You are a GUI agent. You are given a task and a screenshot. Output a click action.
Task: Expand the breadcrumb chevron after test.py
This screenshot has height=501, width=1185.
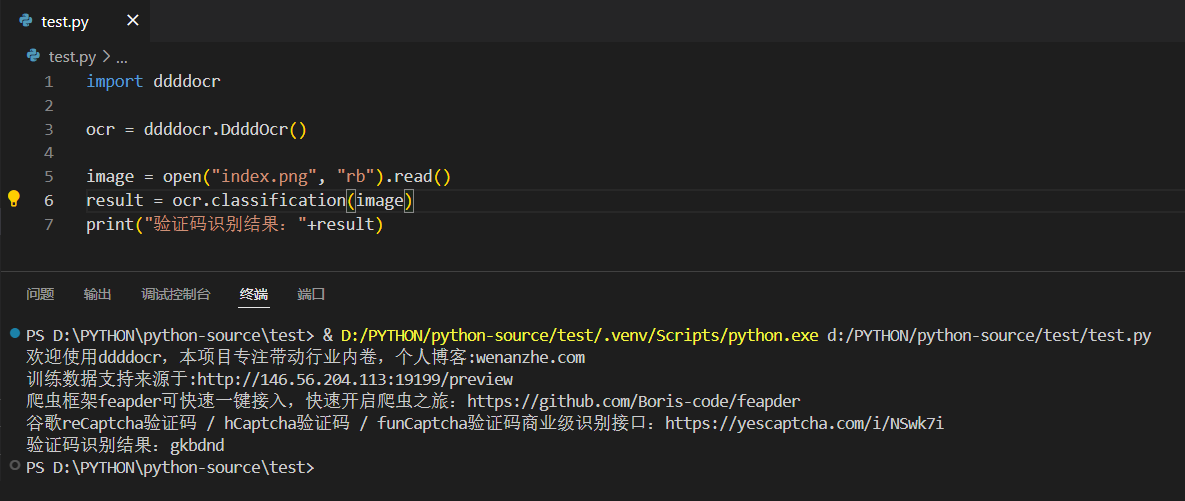click(106, 57)
